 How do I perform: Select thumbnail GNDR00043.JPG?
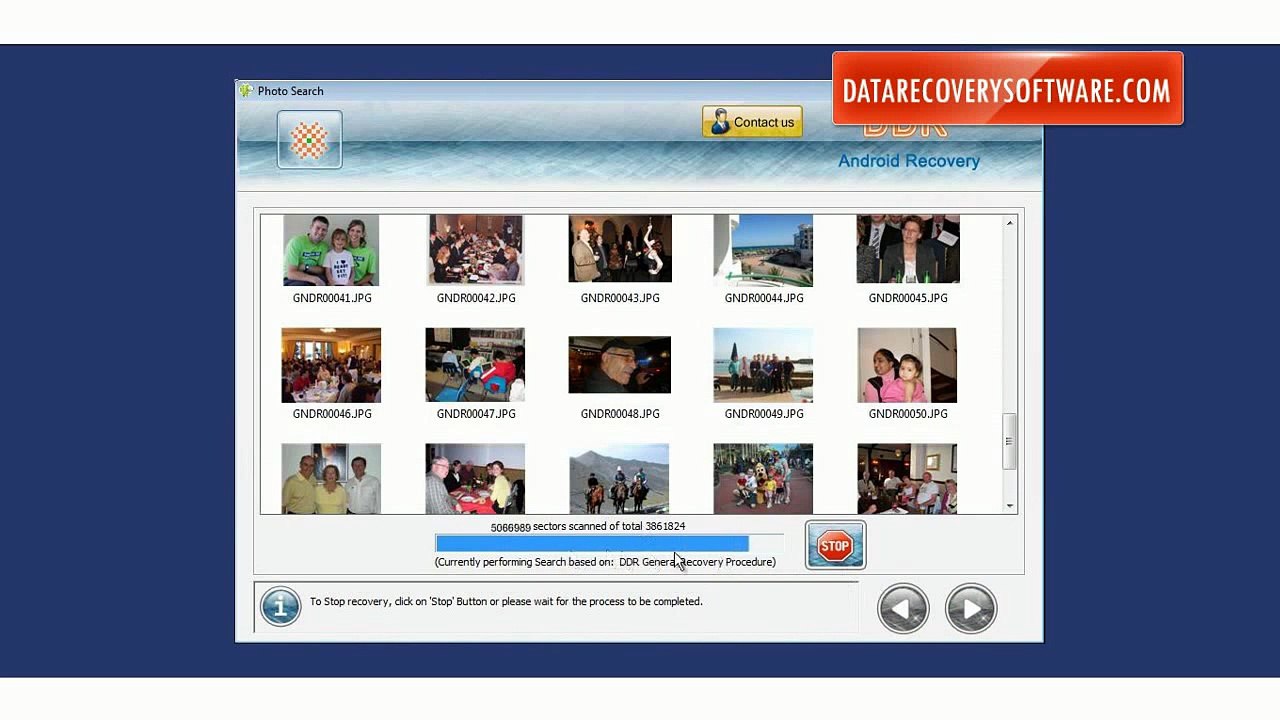click(x=620, y=249)
